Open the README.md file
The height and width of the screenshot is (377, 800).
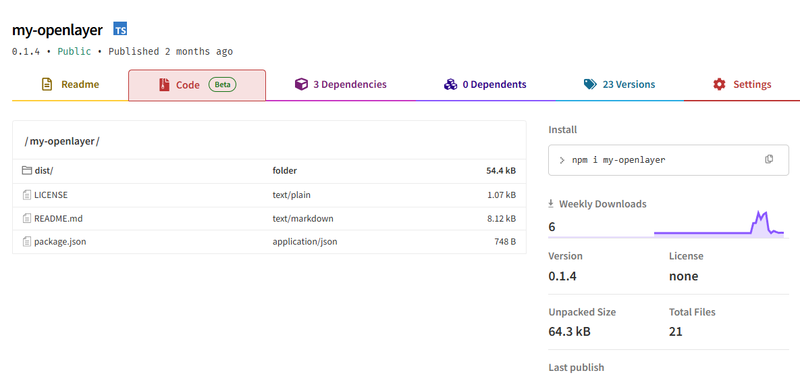[58, 218]
